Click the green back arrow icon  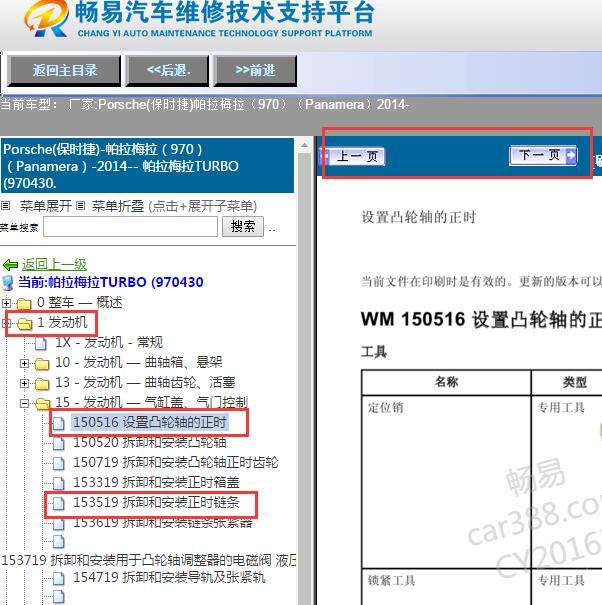tap(10, 265)
